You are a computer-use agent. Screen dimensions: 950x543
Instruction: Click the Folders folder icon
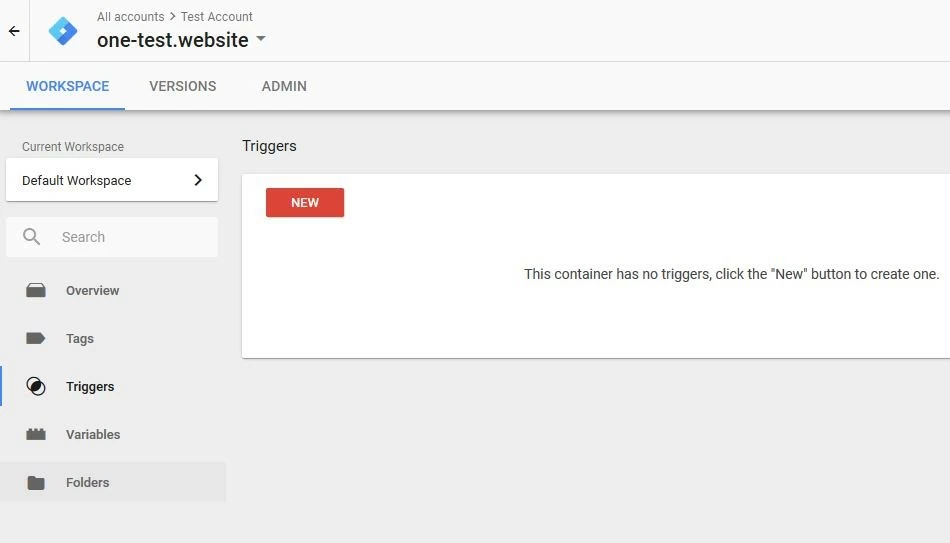[36, 483]
